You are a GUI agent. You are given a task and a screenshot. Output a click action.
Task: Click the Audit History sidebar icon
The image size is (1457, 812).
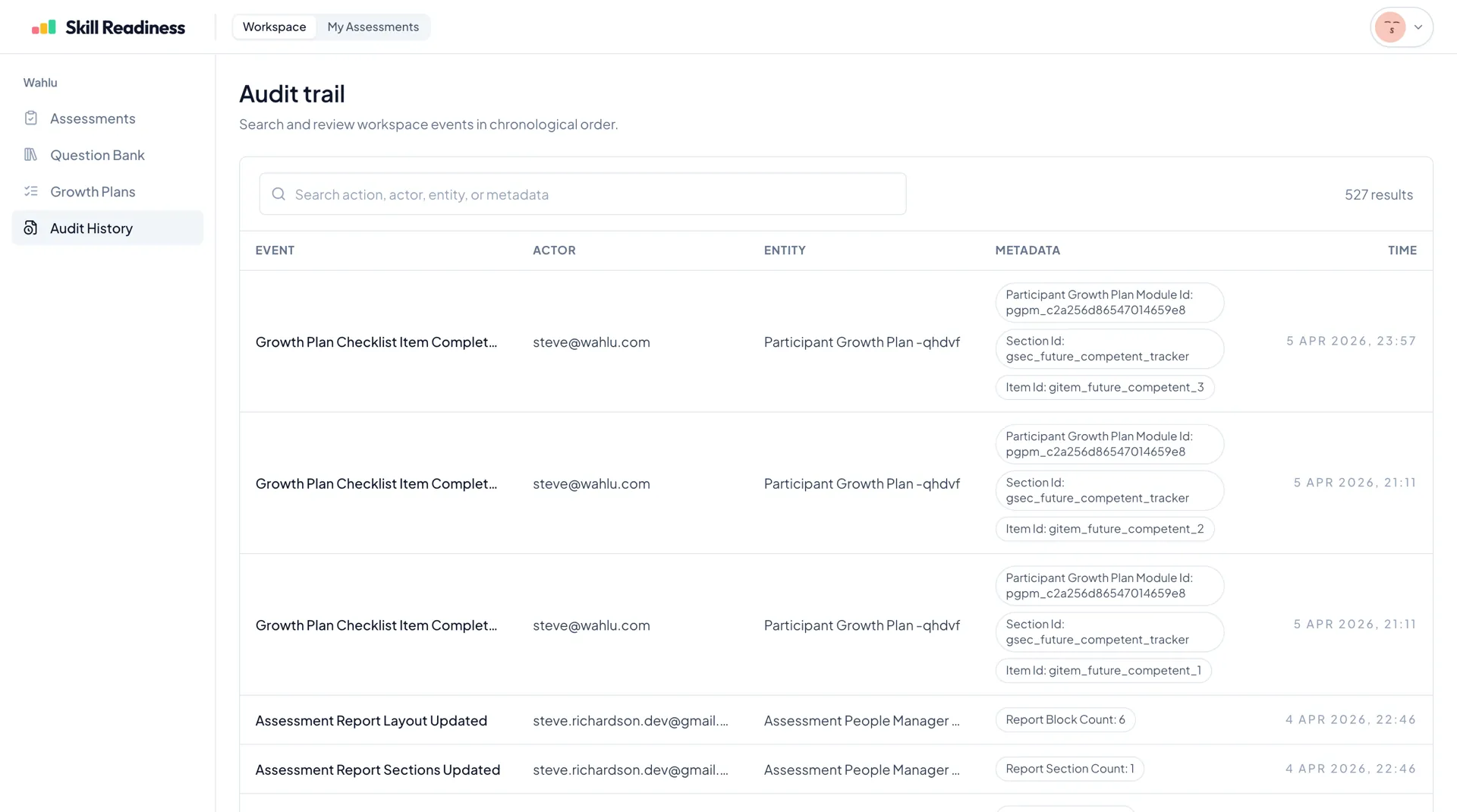click(x=30, y=228)
